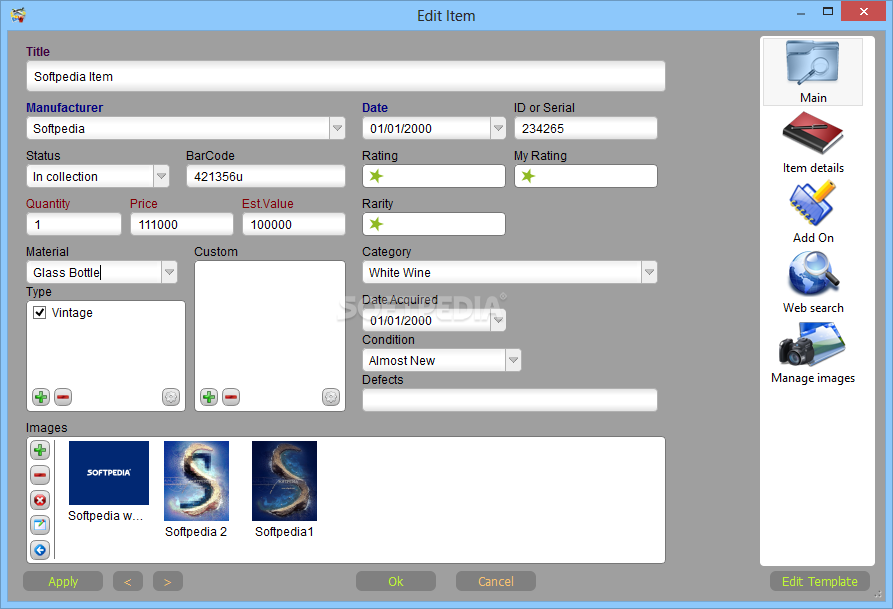Click the BarCode field
The width and height of the screenshot is (893, 609).
tap(265, 176)
